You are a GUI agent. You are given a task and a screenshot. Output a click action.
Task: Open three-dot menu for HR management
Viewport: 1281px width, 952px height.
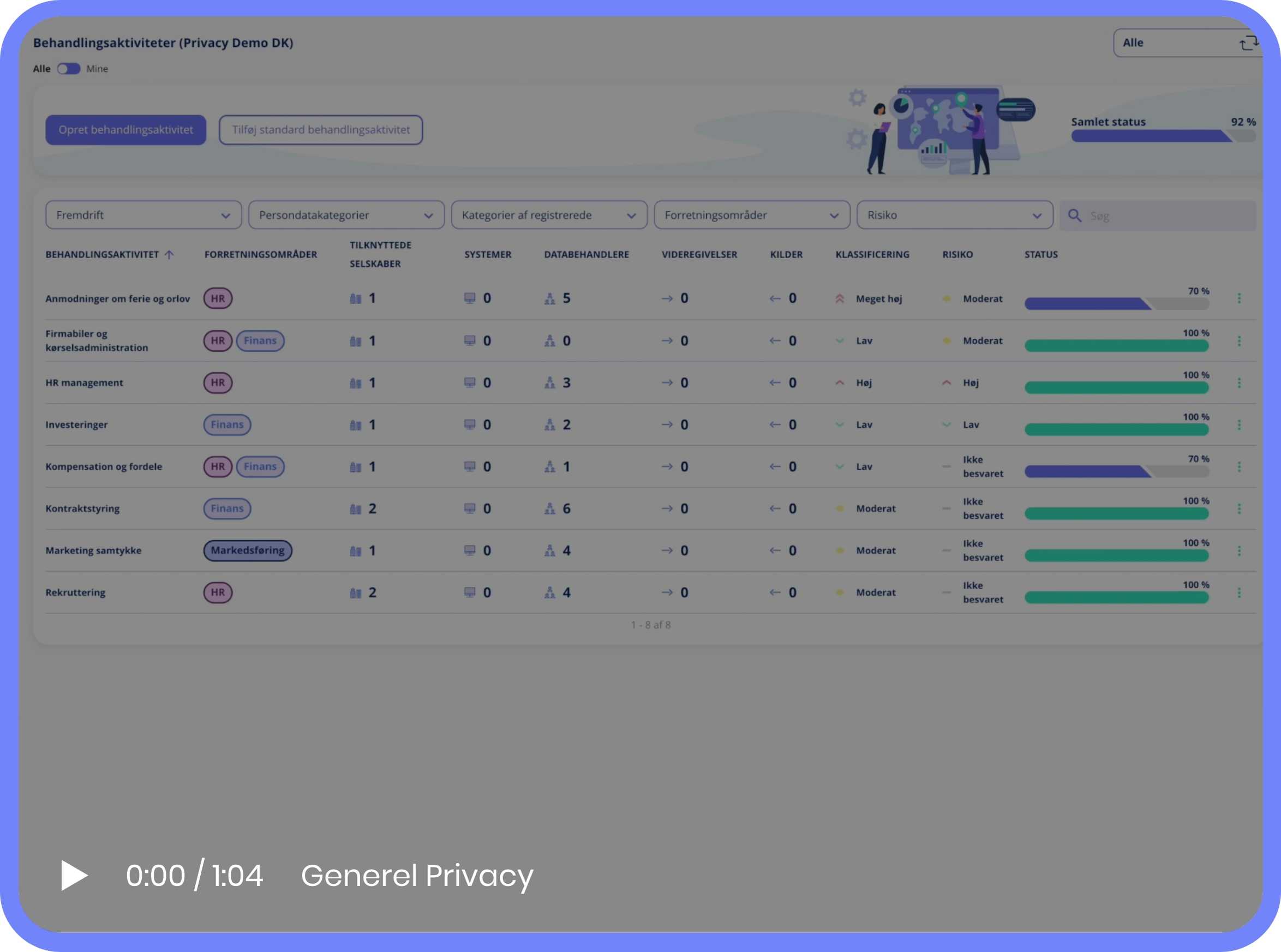[1239, 382]
